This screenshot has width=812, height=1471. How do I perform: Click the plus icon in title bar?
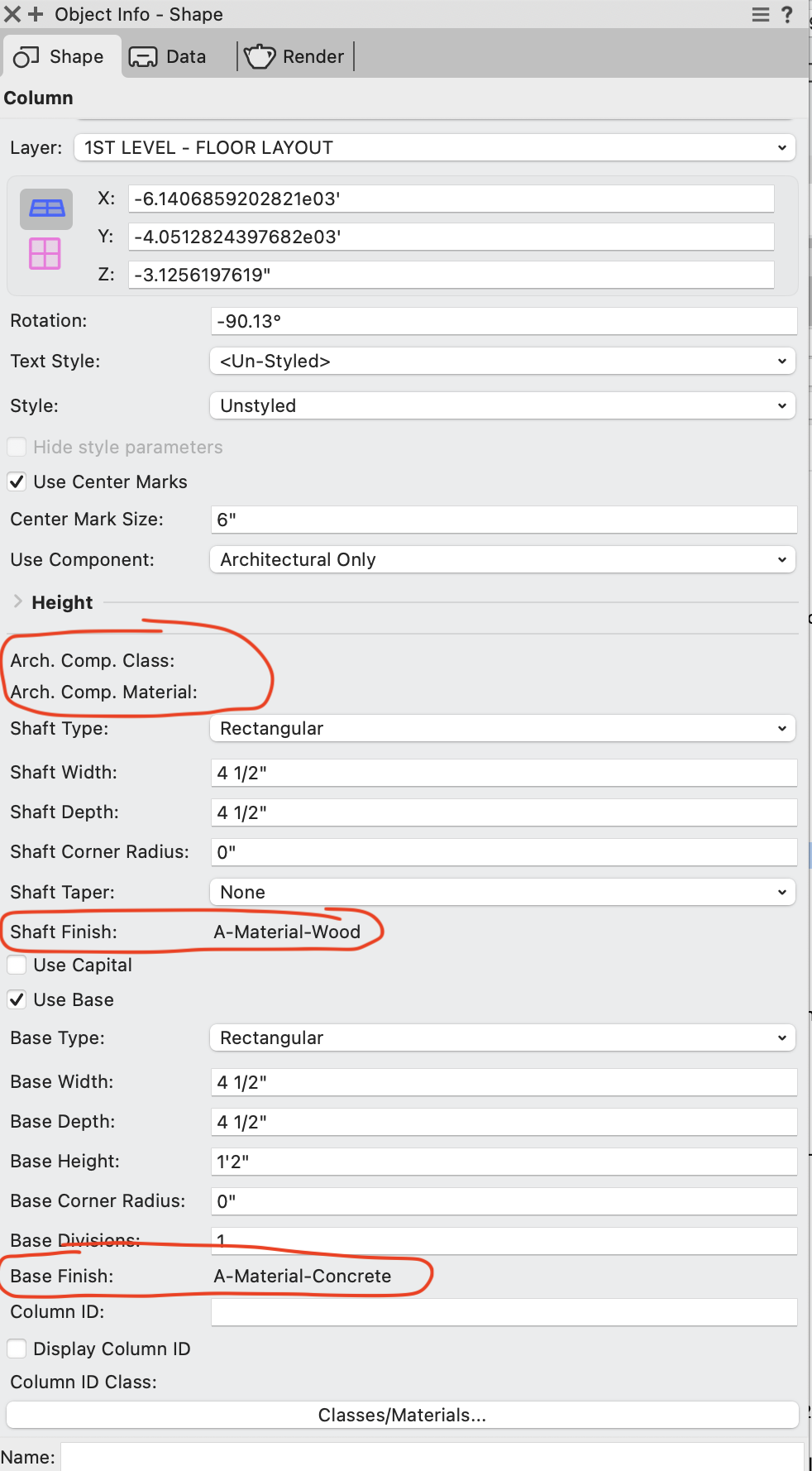36,15
